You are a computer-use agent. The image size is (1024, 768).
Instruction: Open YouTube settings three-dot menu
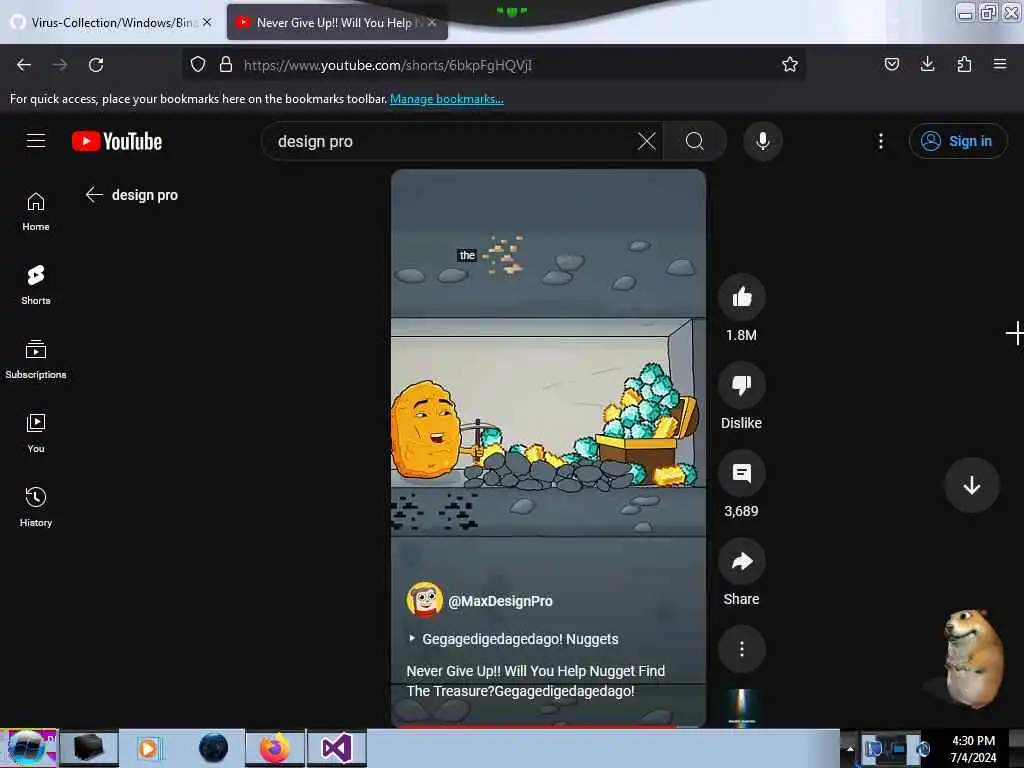[x=880, y=141]
